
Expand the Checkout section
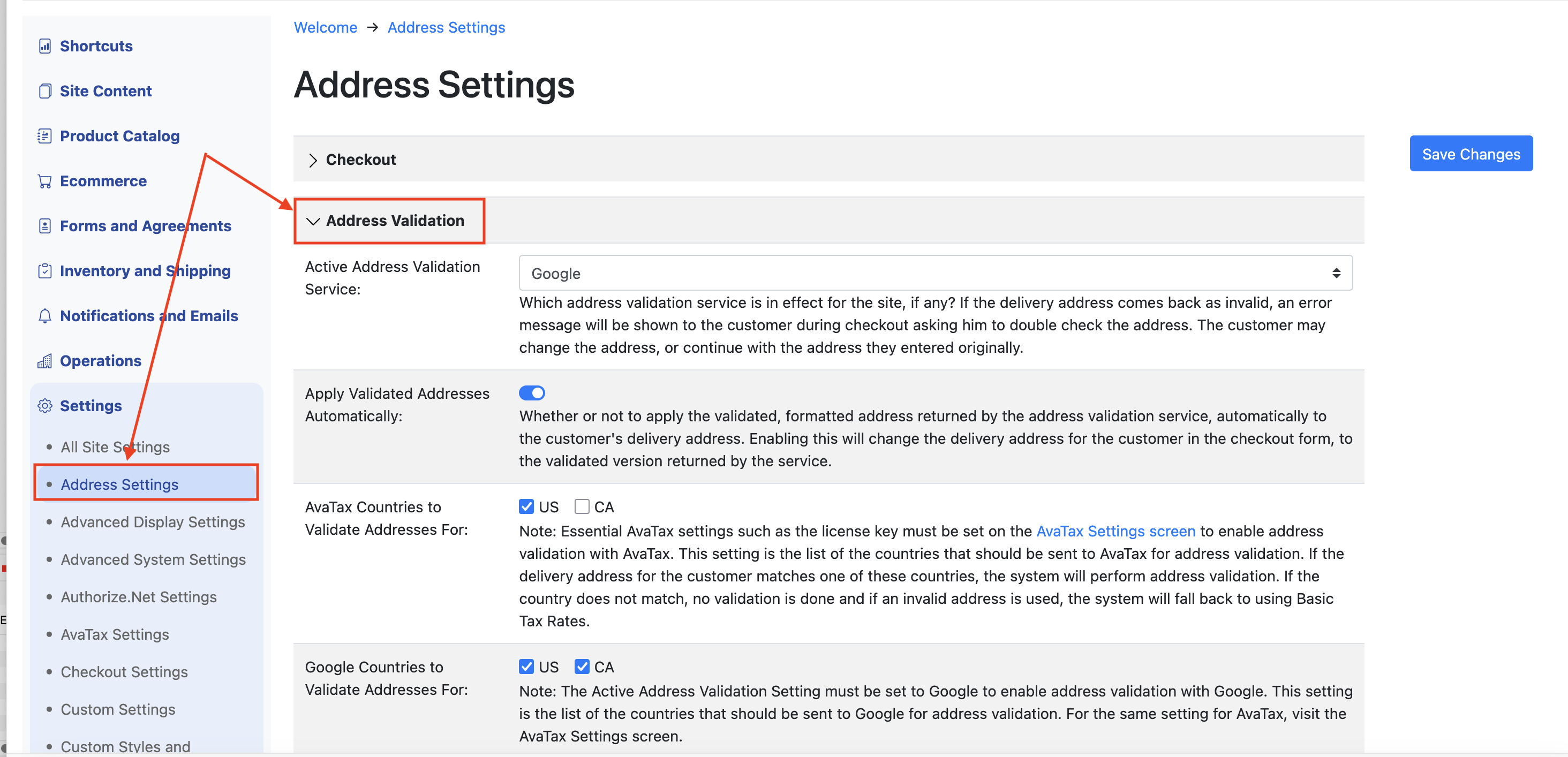[828, 160]
